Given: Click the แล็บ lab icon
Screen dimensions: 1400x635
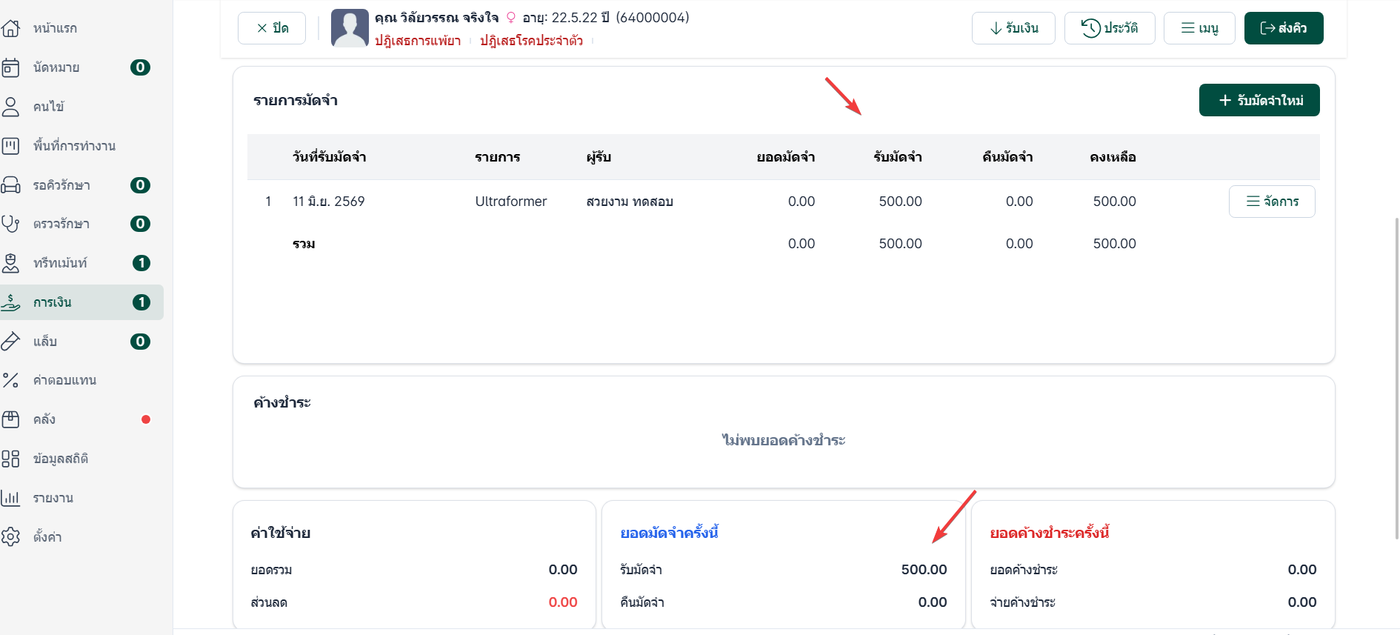Looking at the screenshot, I should [11, 341].
